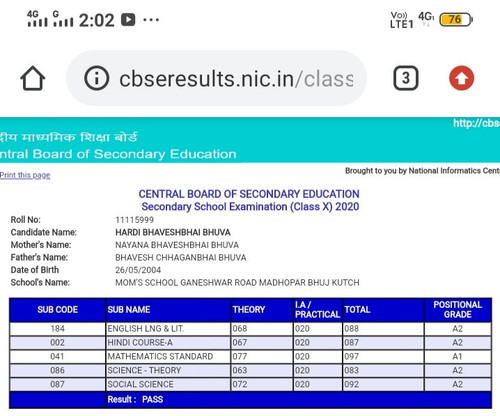Tap the browser home icon
Image resolution: width=500 pixels, height=416 pixels.
coord(33,78)
